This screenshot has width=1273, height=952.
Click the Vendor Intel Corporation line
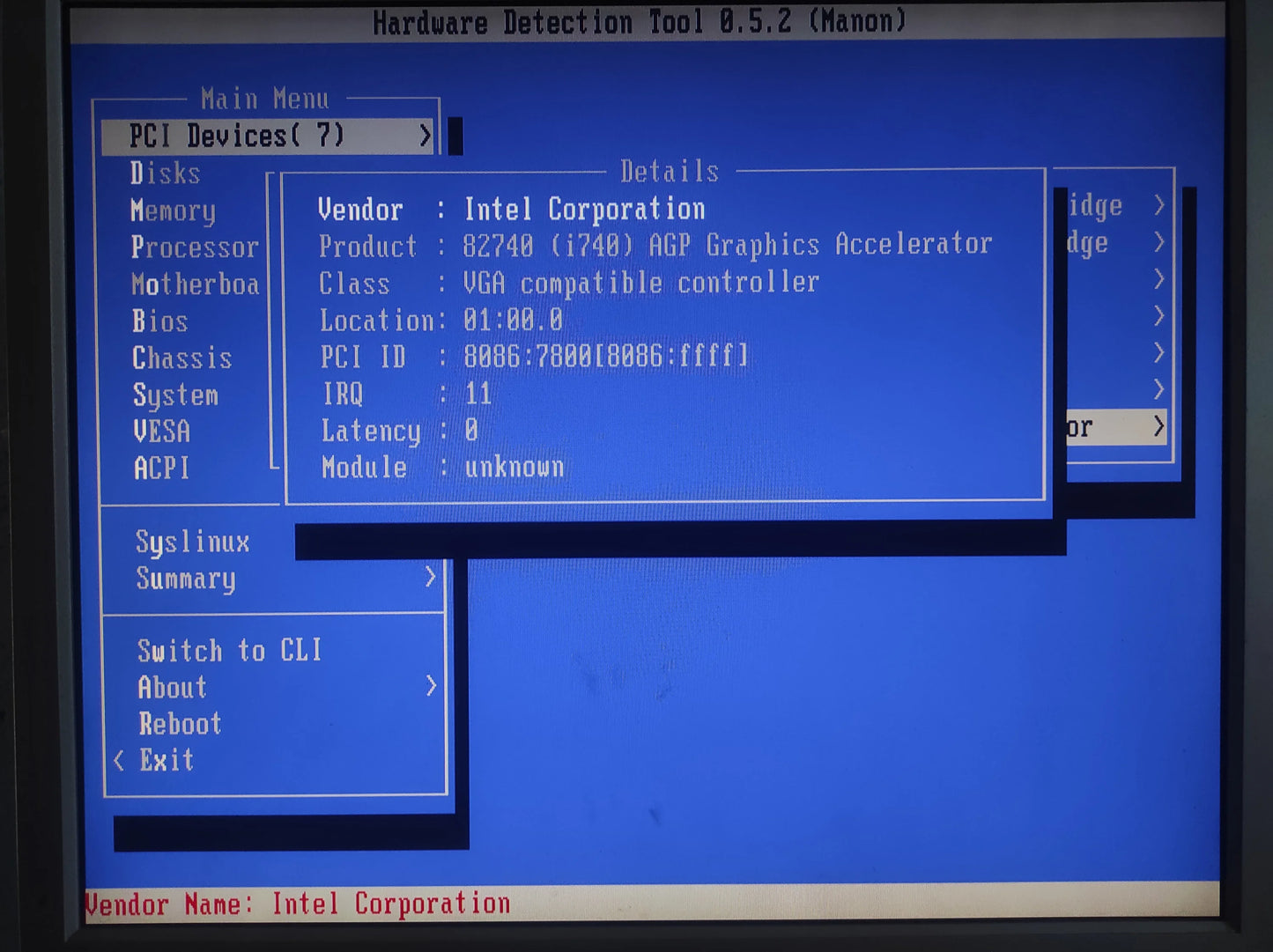[x=511, y=210]
